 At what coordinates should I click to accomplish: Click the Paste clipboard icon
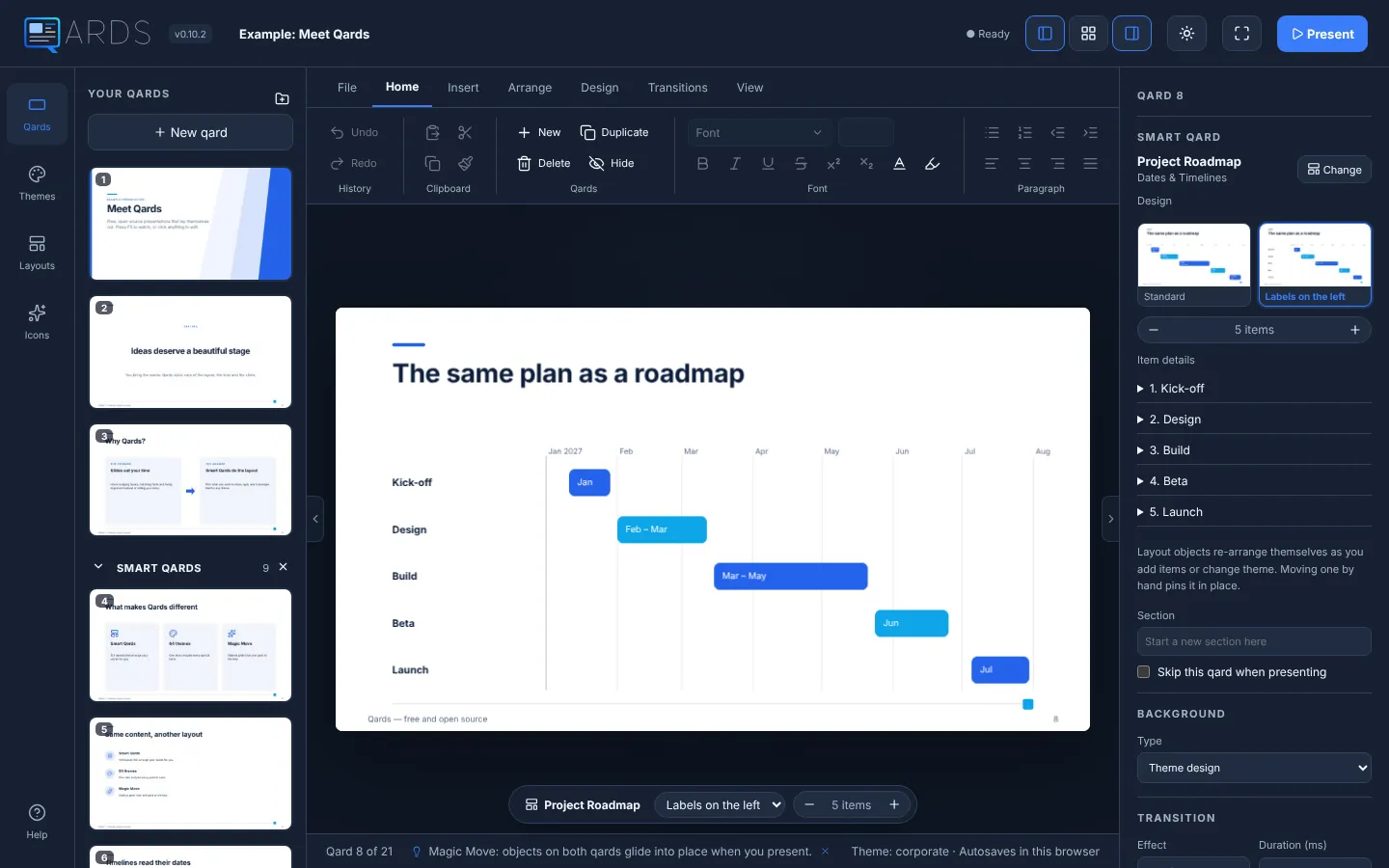(x=433, y=132)
